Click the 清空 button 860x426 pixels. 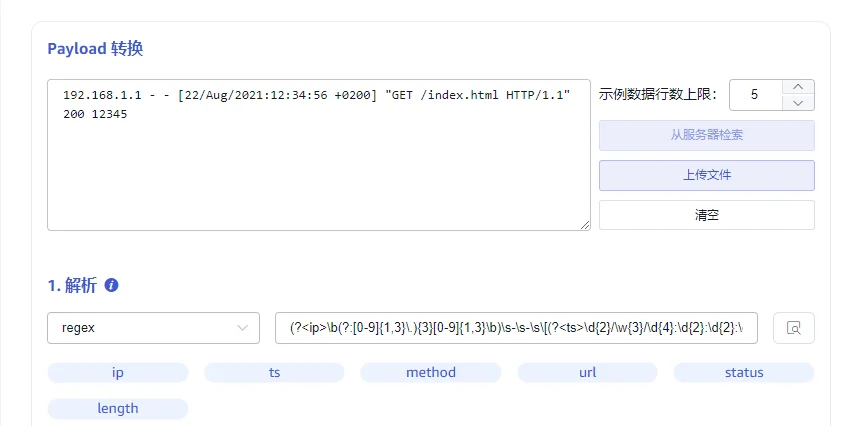coord(706,215)
